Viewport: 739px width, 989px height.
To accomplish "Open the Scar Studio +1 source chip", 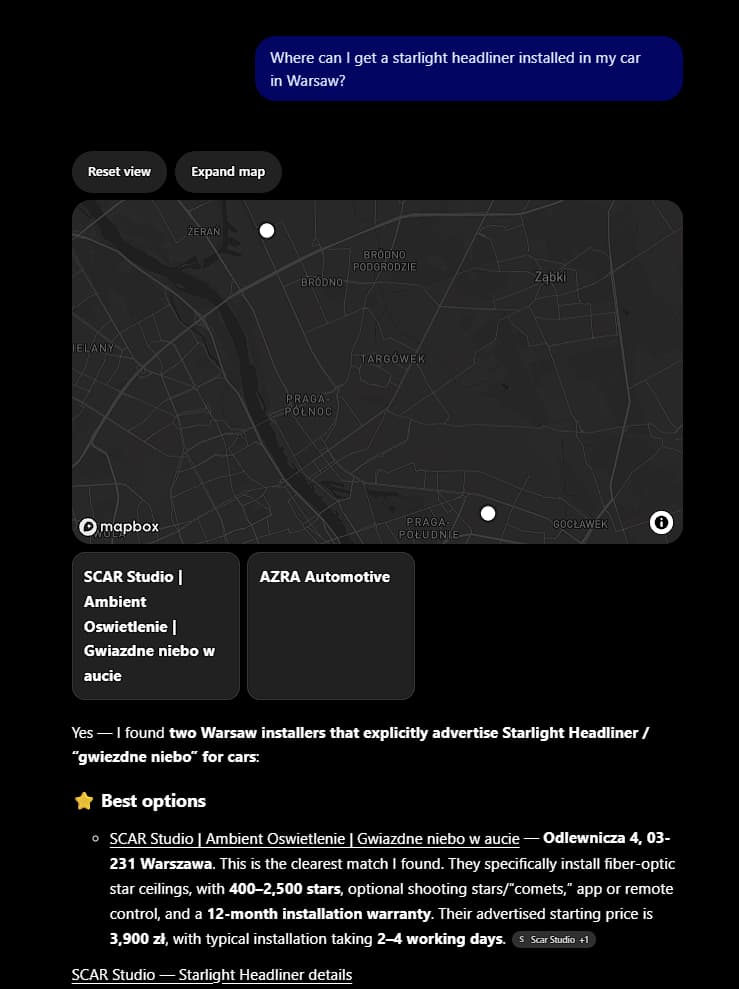I will click(x=554, y=939).
